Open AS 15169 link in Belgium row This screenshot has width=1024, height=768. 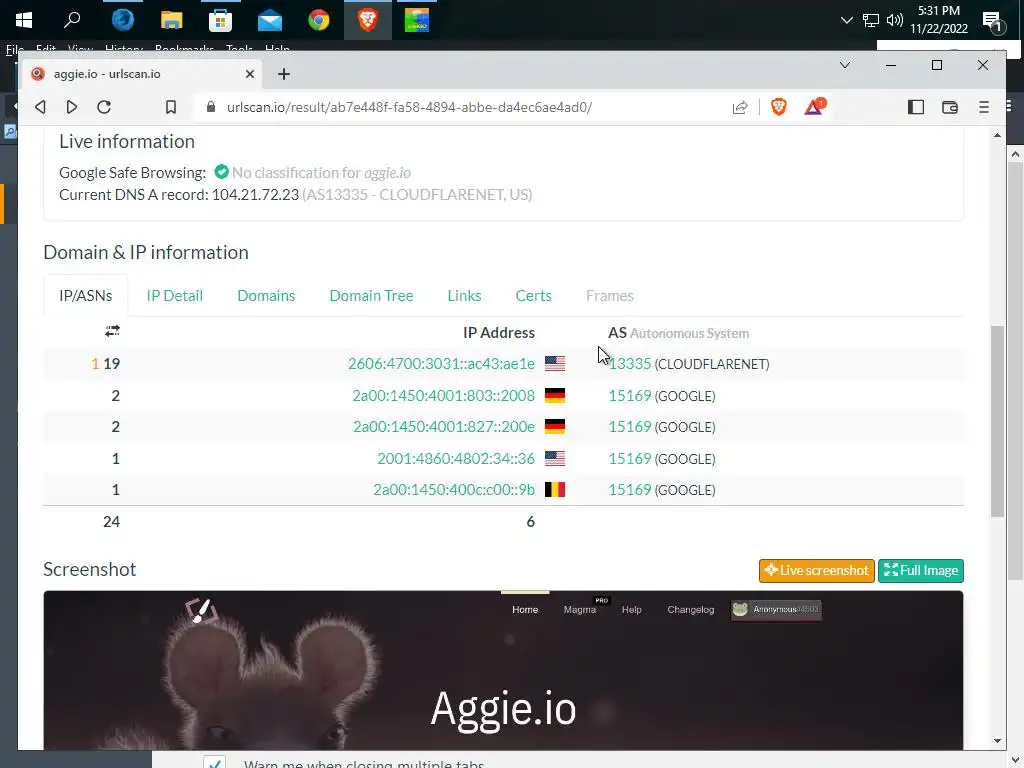[630, 490]
